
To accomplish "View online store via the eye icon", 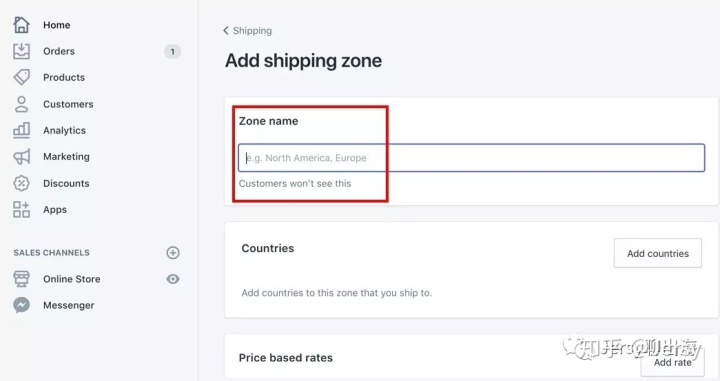I will coord(173,279).
